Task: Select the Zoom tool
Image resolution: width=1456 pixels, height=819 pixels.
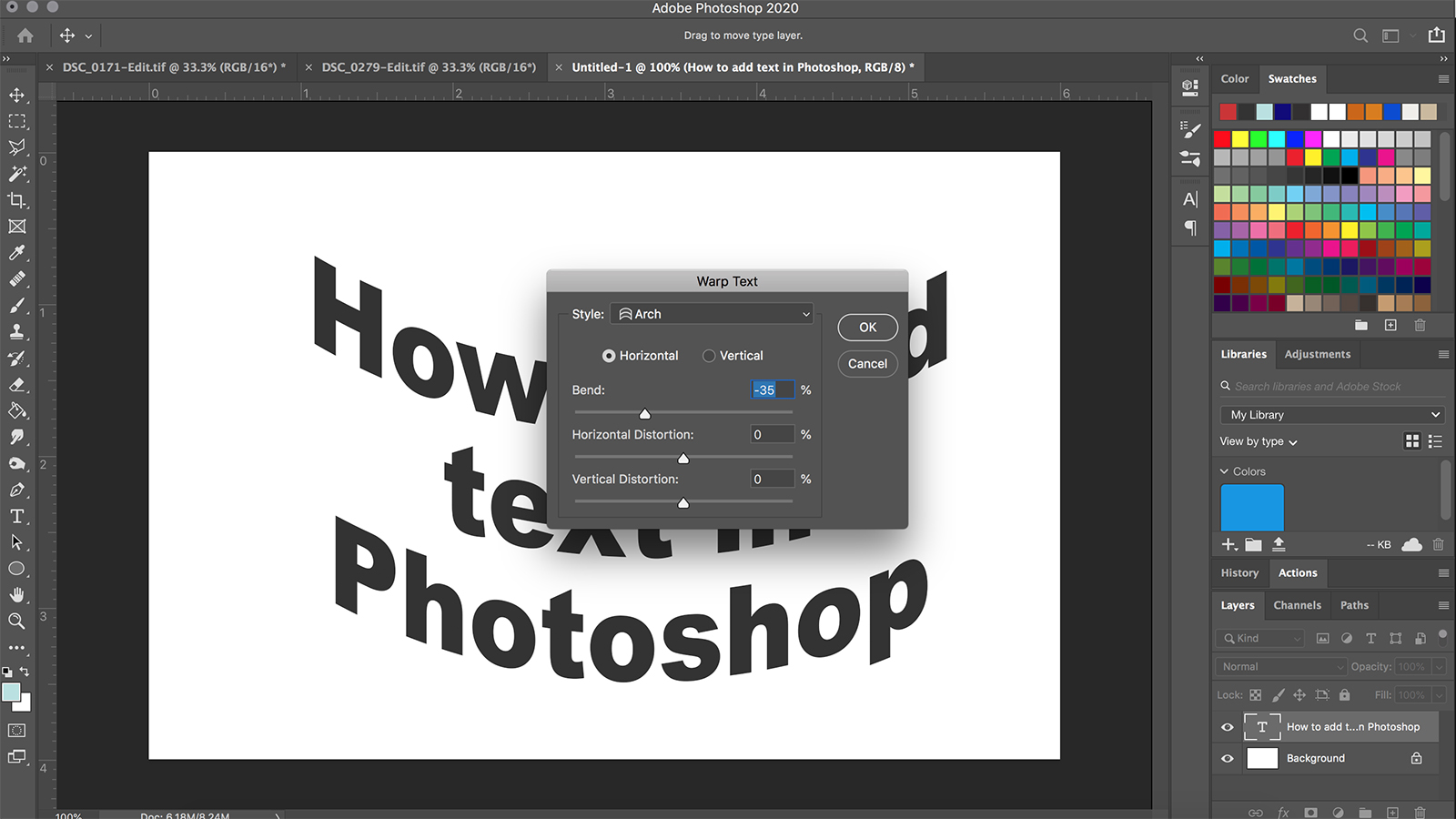Action: pyautogui.click(x=17, y=622)
